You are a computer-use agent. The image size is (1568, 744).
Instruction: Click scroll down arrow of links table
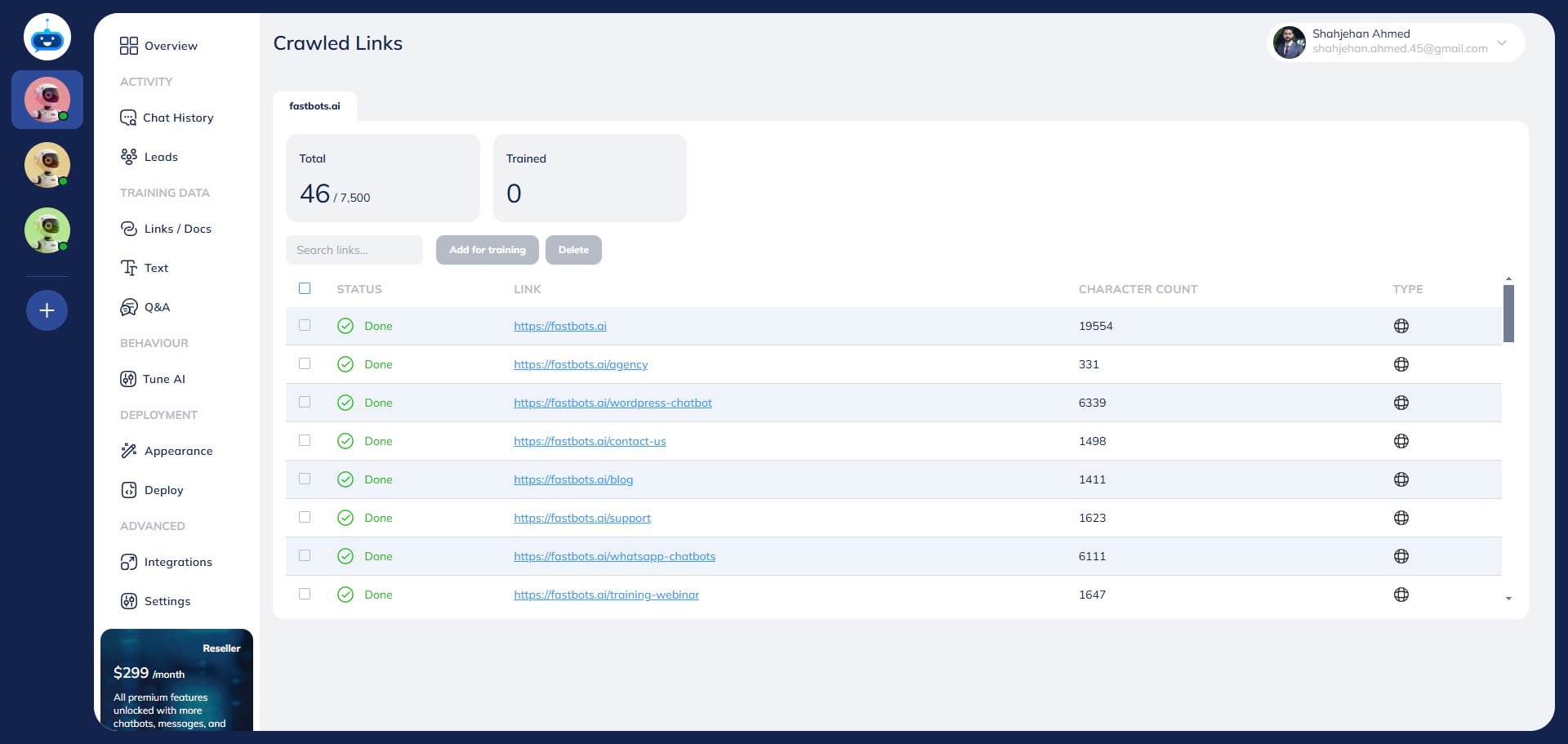pos(1508,599)
